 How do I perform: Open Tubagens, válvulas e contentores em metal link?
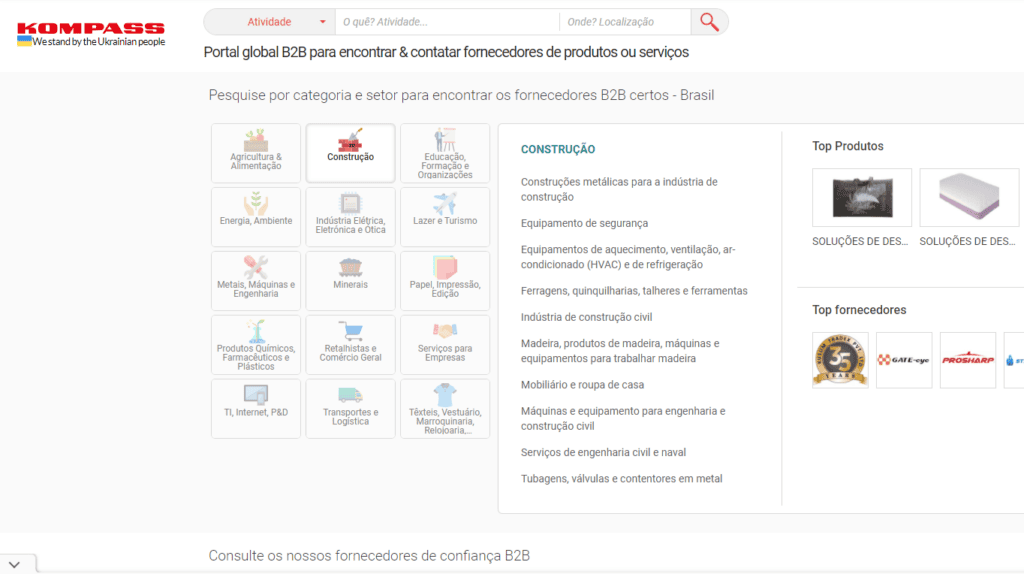point(622,479)
